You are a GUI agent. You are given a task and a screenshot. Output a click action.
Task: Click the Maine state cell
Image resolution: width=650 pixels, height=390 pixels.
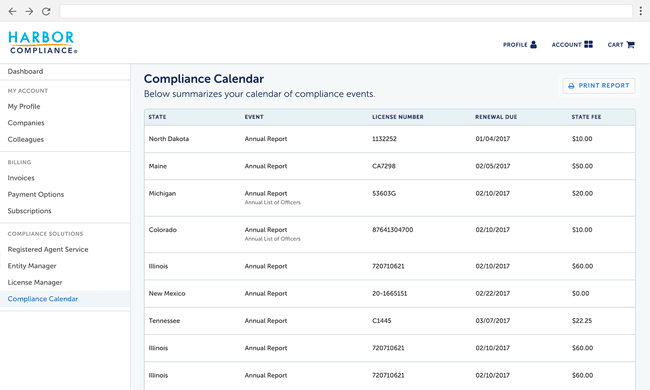tap(158, 166)
